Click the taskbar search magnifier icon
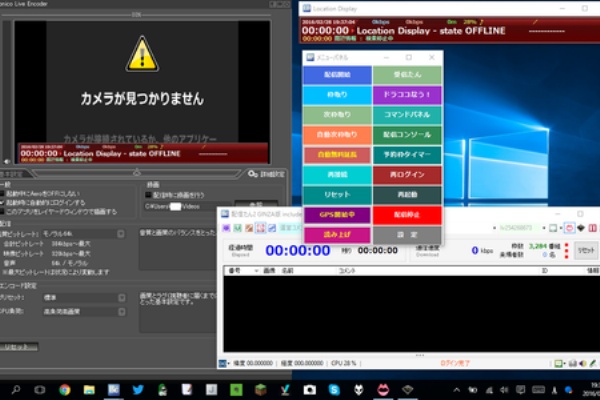This screenshot has height=400, width=600. pyautogui.click(x=16, y=390)
